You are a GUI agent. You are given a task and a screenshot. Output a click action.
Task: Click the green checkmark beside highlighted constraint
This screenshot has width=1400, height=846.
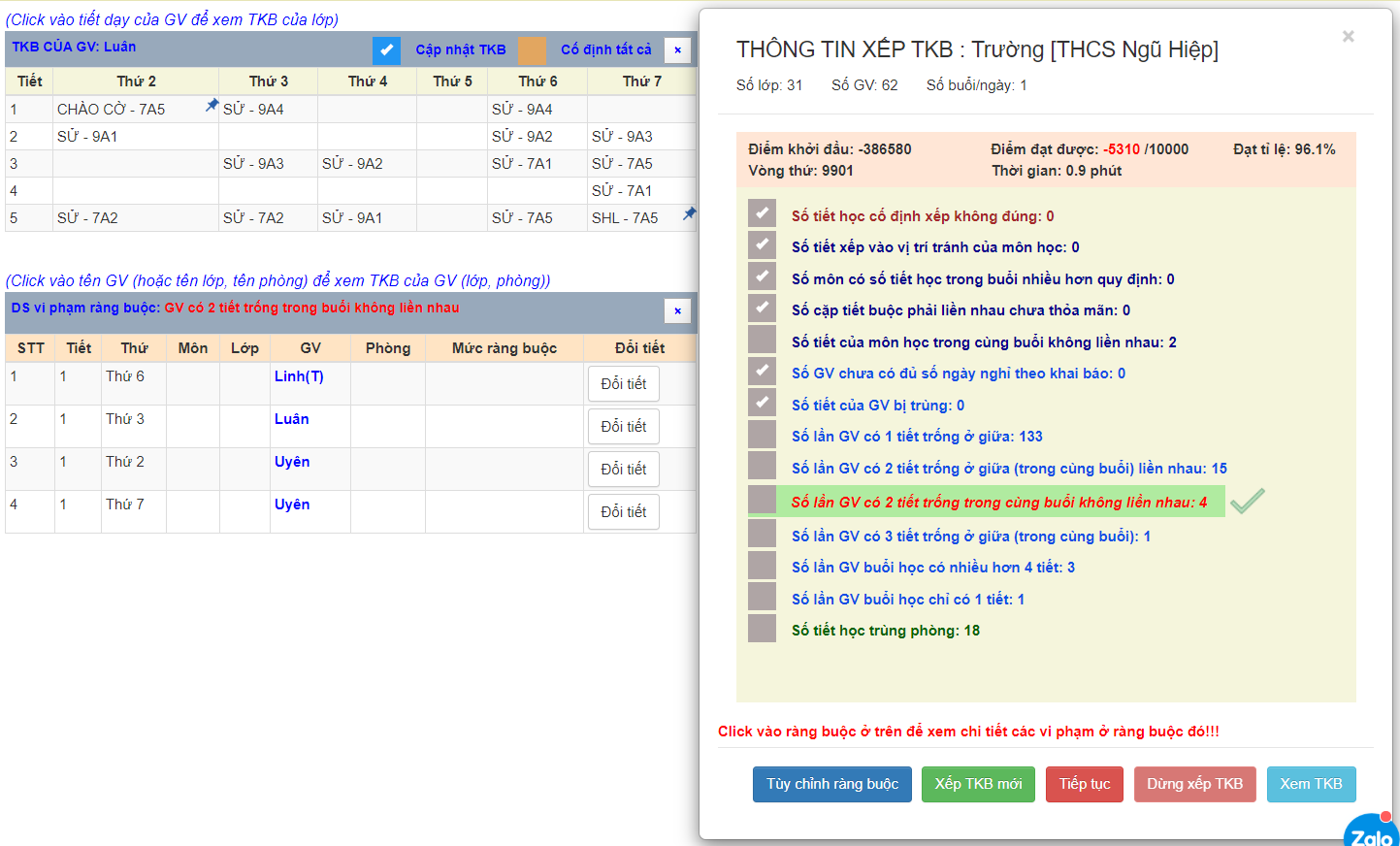[x=1247, y=501]
